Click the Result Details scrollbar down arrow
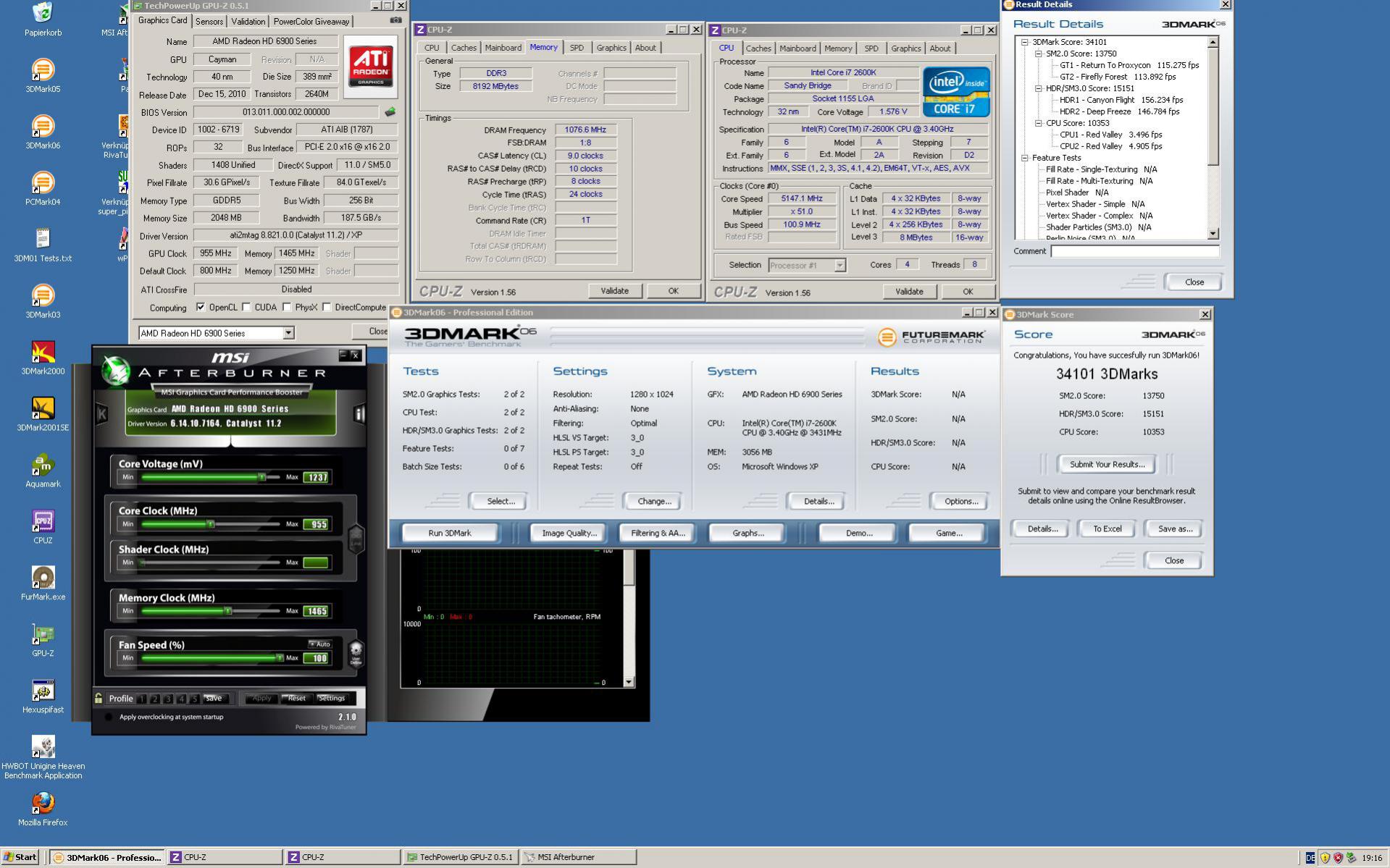 coord(1213,234)
